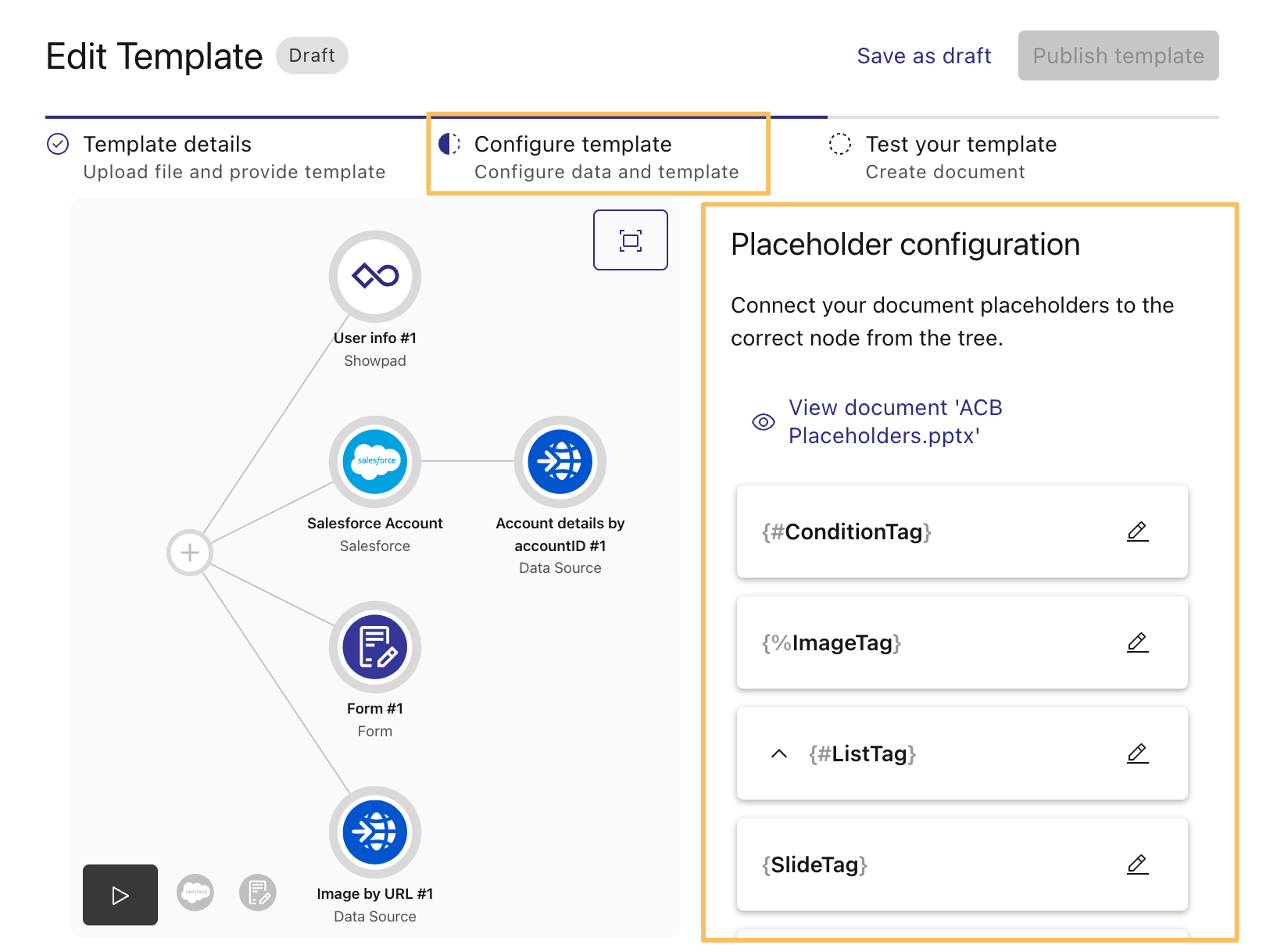This screenshot has width=1277, height=952.
Task: Click the 'Edit Template' page title
Action: (x=155, y=56)
